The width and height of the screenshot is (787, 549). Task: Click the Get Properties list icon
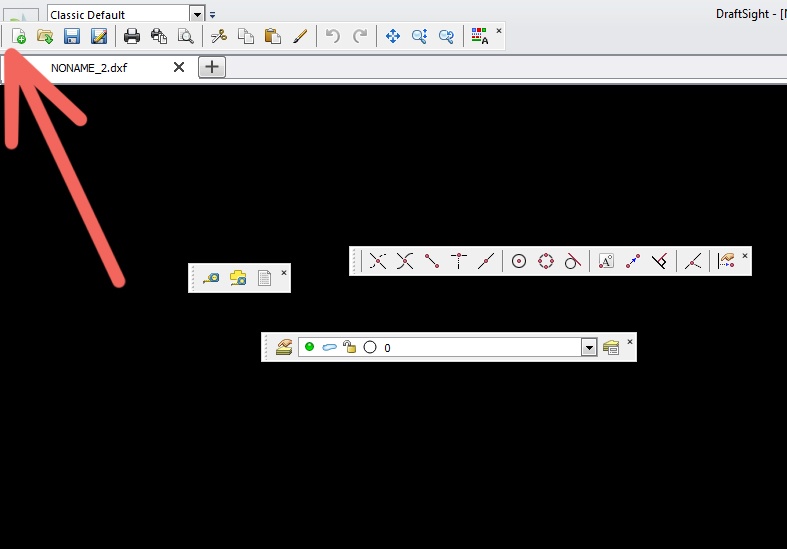point(264,278)
